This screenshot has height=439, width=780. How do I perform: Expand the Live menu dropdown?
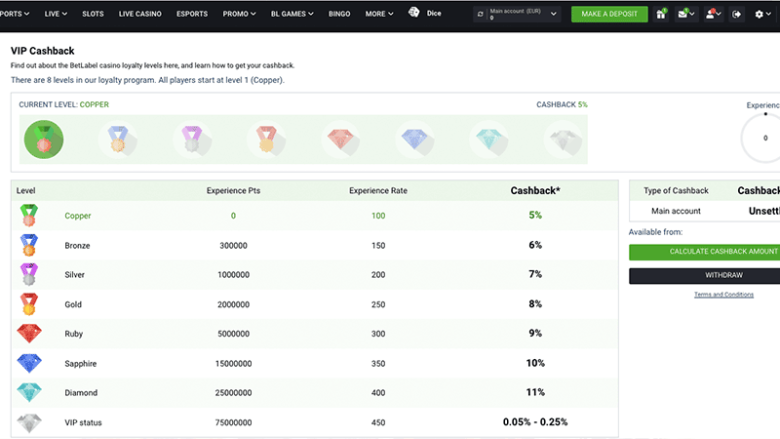[x=58, y=14]
